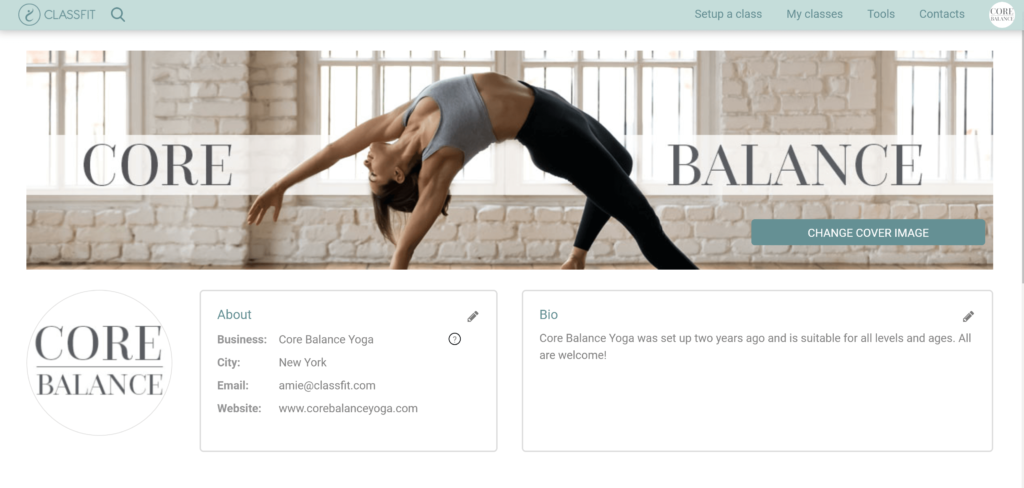Viewport: 1024px width, 488px height.
Task: Click the Bio description text
Action: point(755,347)
